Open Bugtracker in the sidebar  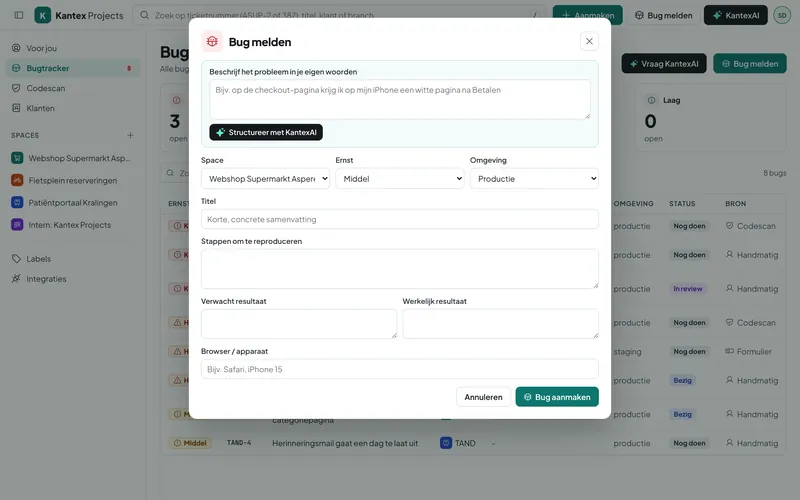[x=72, y=68]
